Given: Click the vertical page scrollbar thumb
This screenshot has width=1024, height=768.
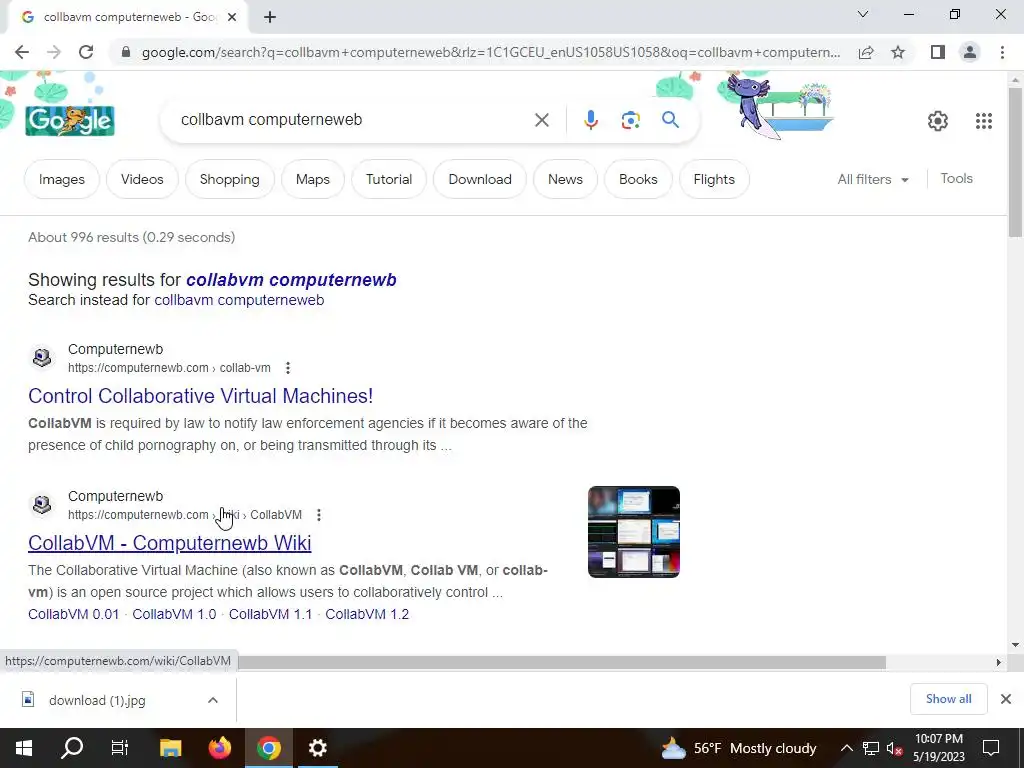Looking at the screenshot, I should pos(1015,162).
